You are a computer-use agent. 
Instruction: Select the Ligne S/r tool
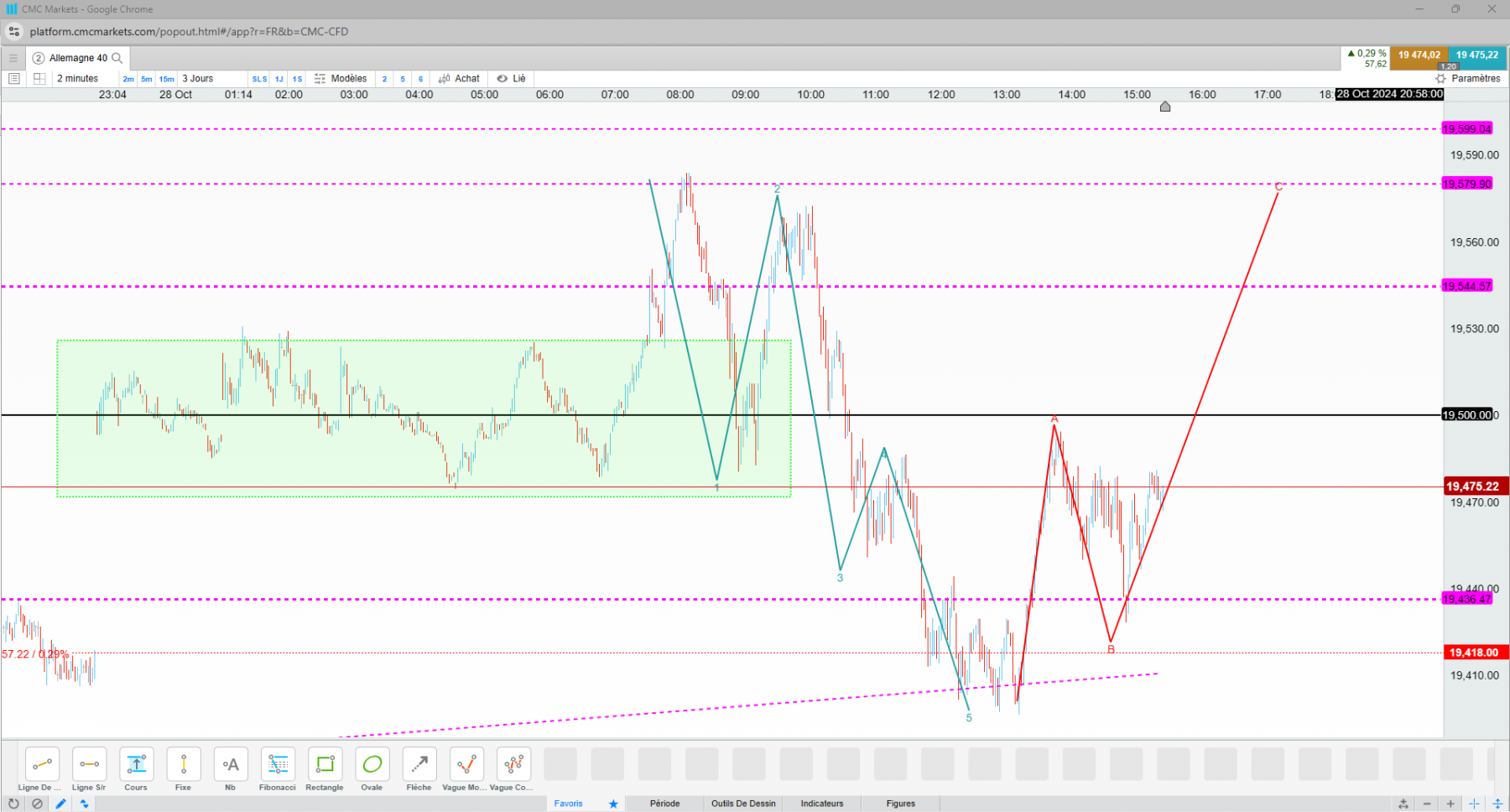tap(89, 764)
